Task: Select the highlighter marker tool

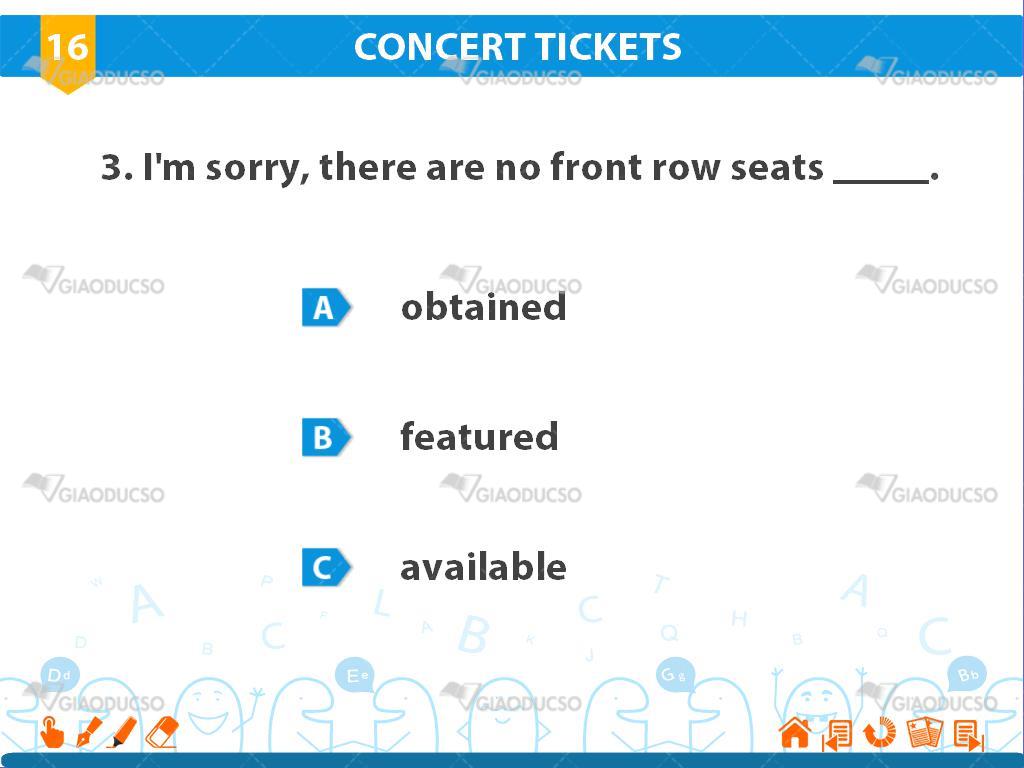Action: (122, 732)
